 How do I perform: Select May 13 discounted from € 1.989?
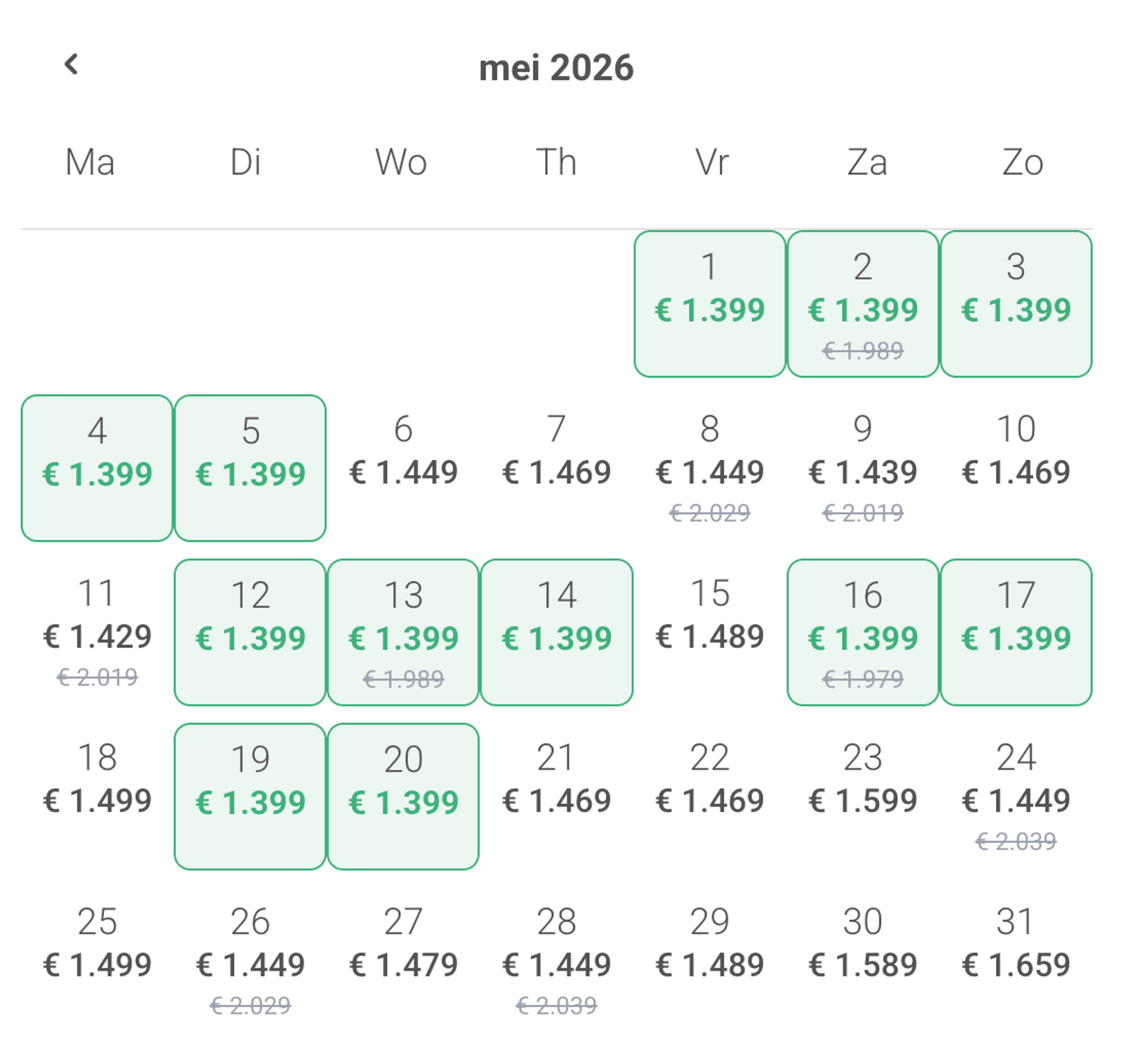[403, 632]
